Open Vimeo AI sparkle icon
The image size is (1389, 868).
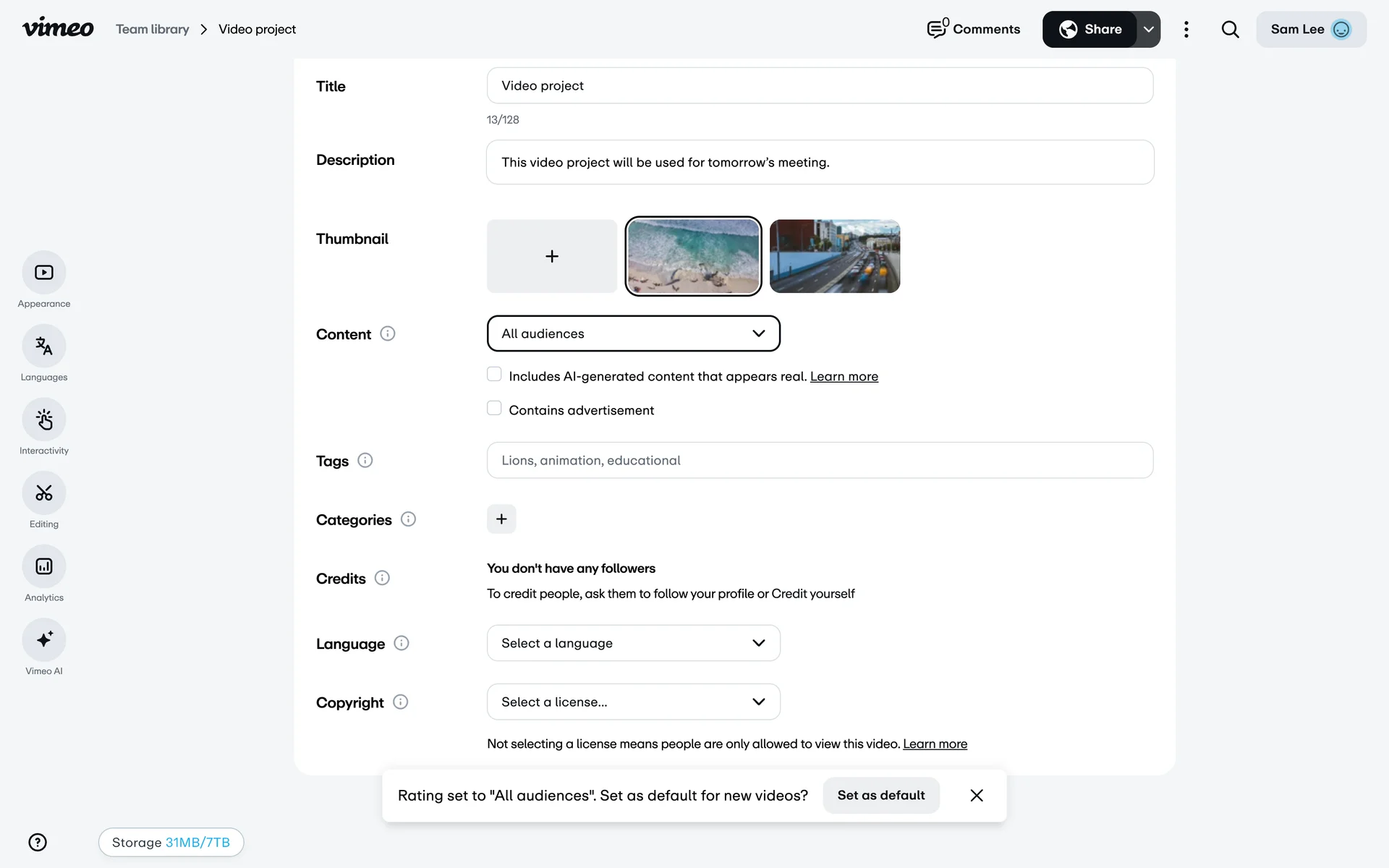[44, 639]
